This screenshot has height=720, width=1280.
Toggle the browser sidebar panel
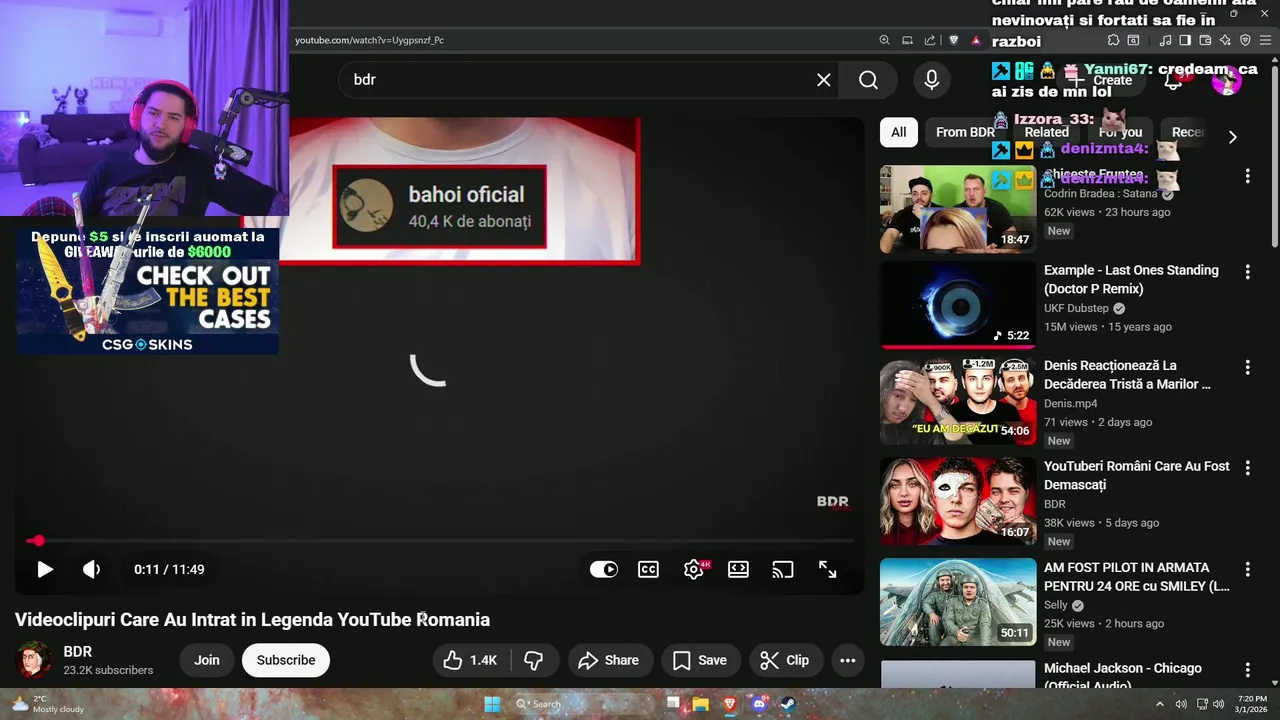tap(1185, 40)
